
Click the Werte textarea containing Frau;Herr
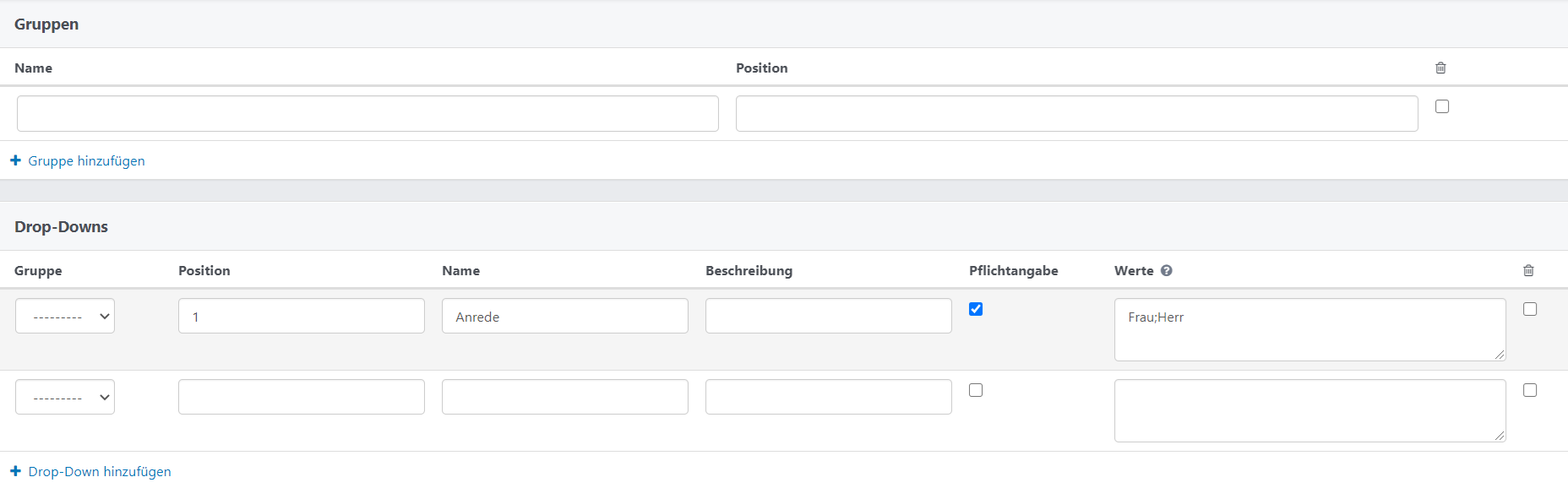1310,329
